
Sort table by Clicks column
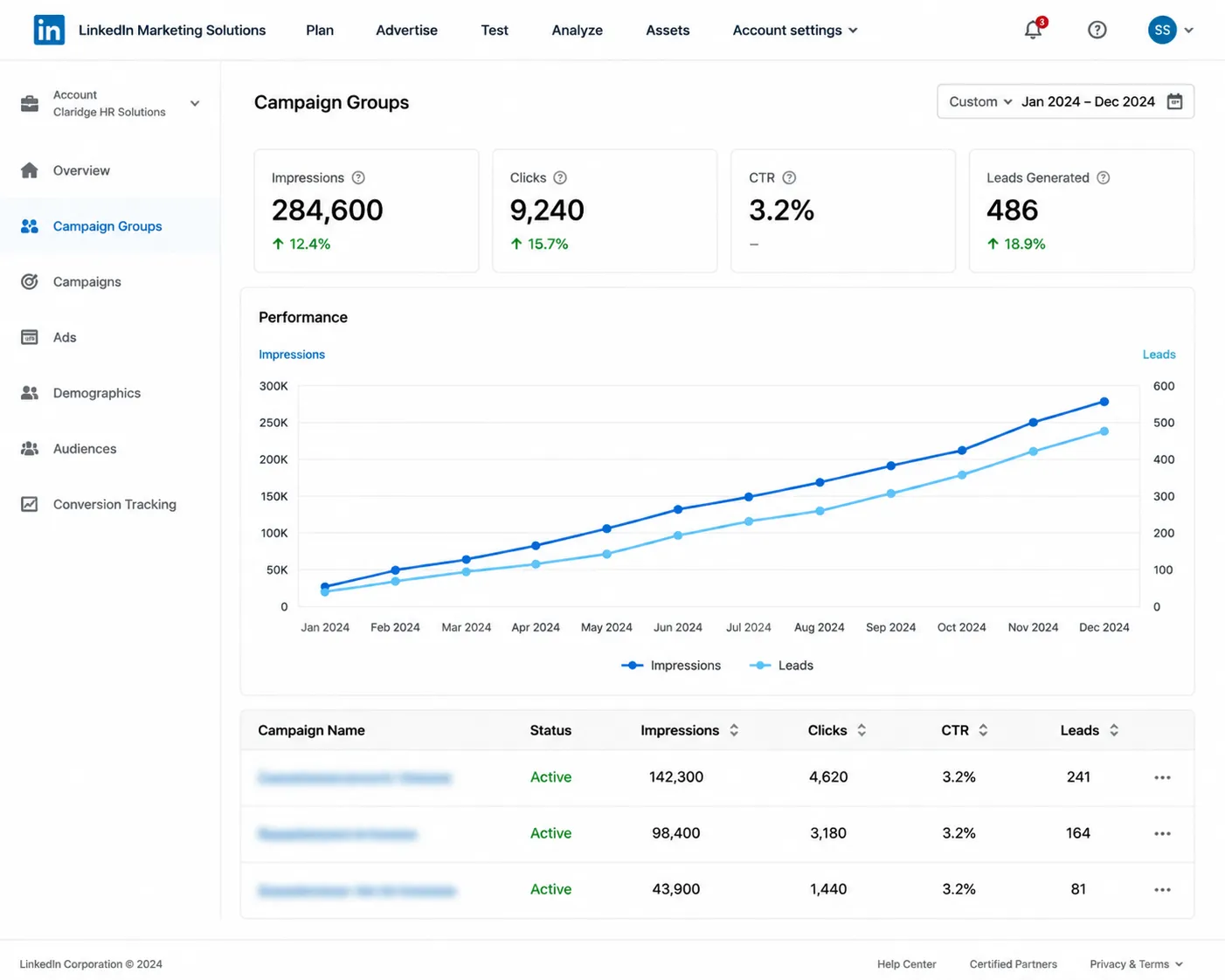point(862,730)
